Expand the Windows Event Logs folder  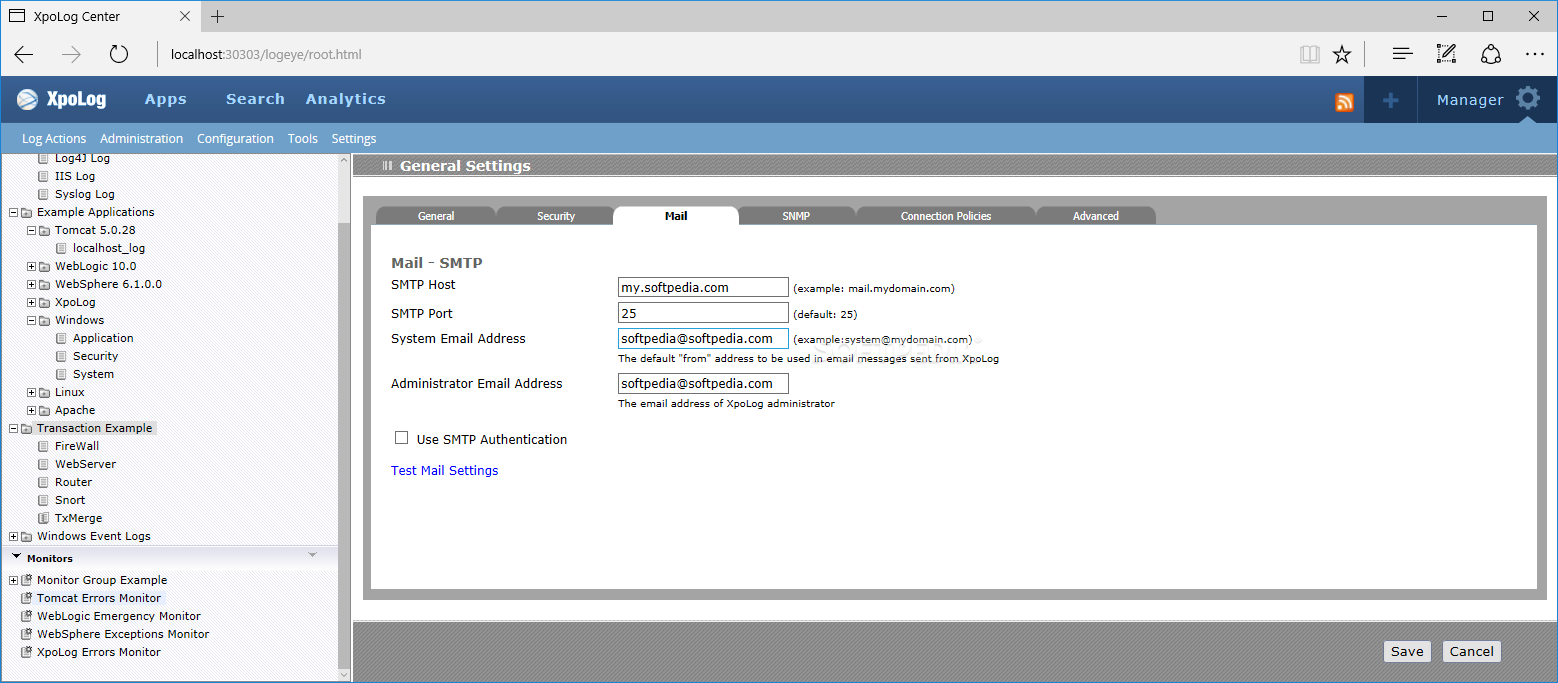[x=14, y=536]
